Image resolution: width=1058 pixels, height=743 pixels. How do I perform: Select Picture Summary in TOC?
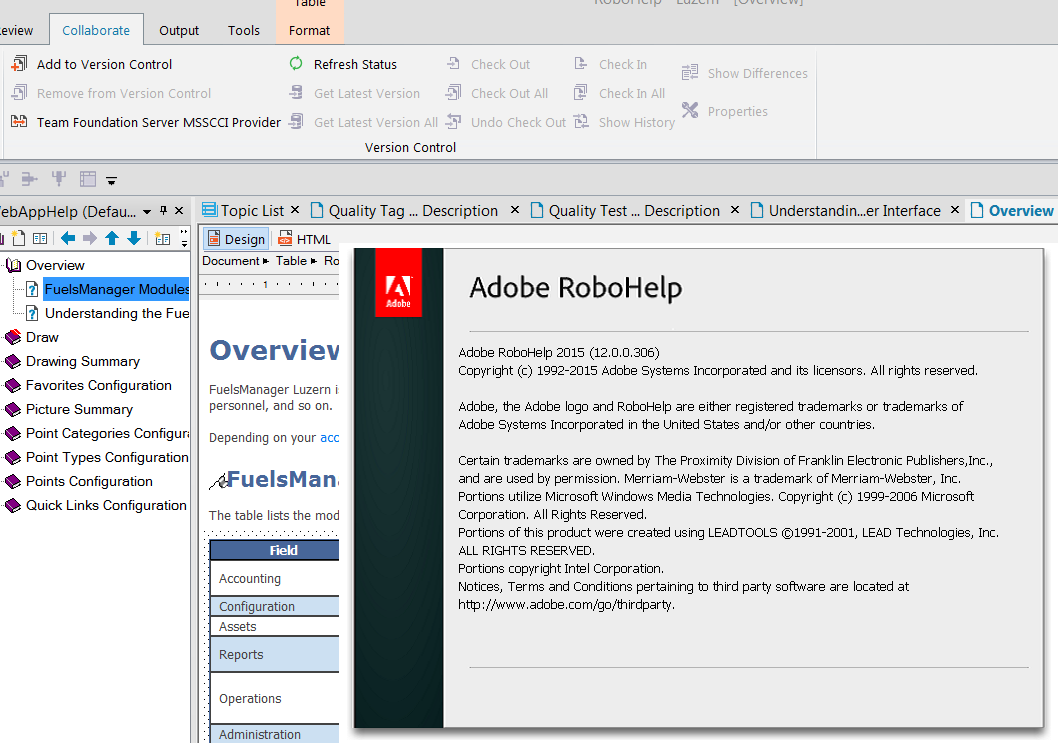coord(79,409)
